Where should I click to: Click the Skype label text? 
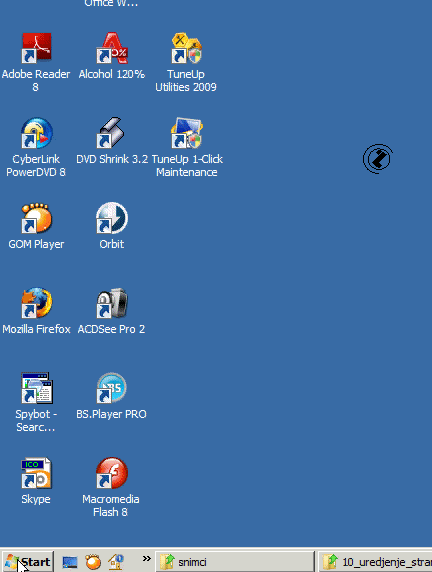[x=36, y=499]
